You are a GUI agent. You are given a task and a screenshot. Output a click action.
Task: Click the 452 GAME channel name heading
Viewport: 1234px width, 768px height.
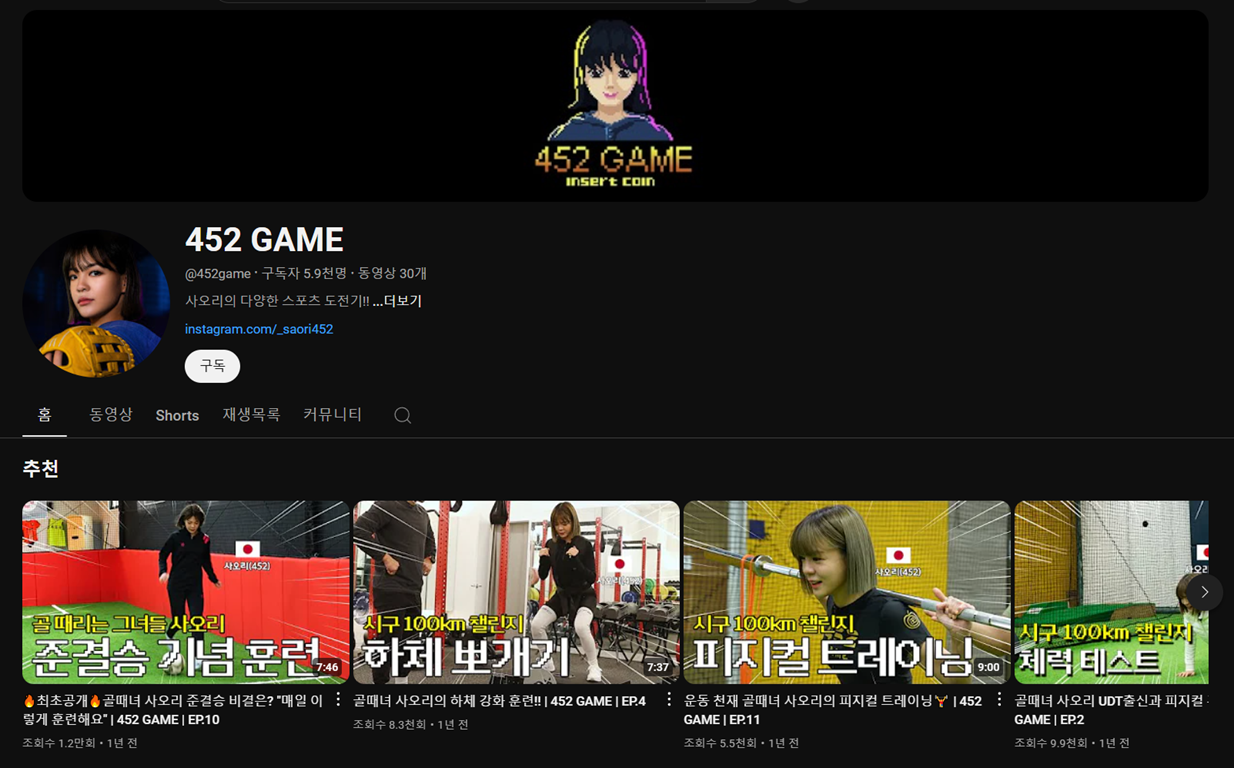pos(264,240)
